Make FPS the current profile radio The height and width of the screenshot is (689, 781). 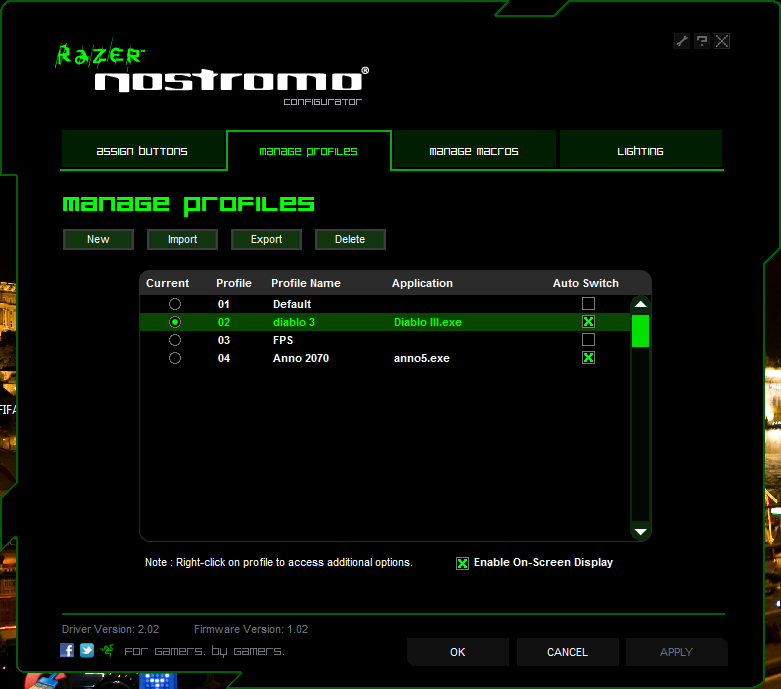(x=175, y=340)
